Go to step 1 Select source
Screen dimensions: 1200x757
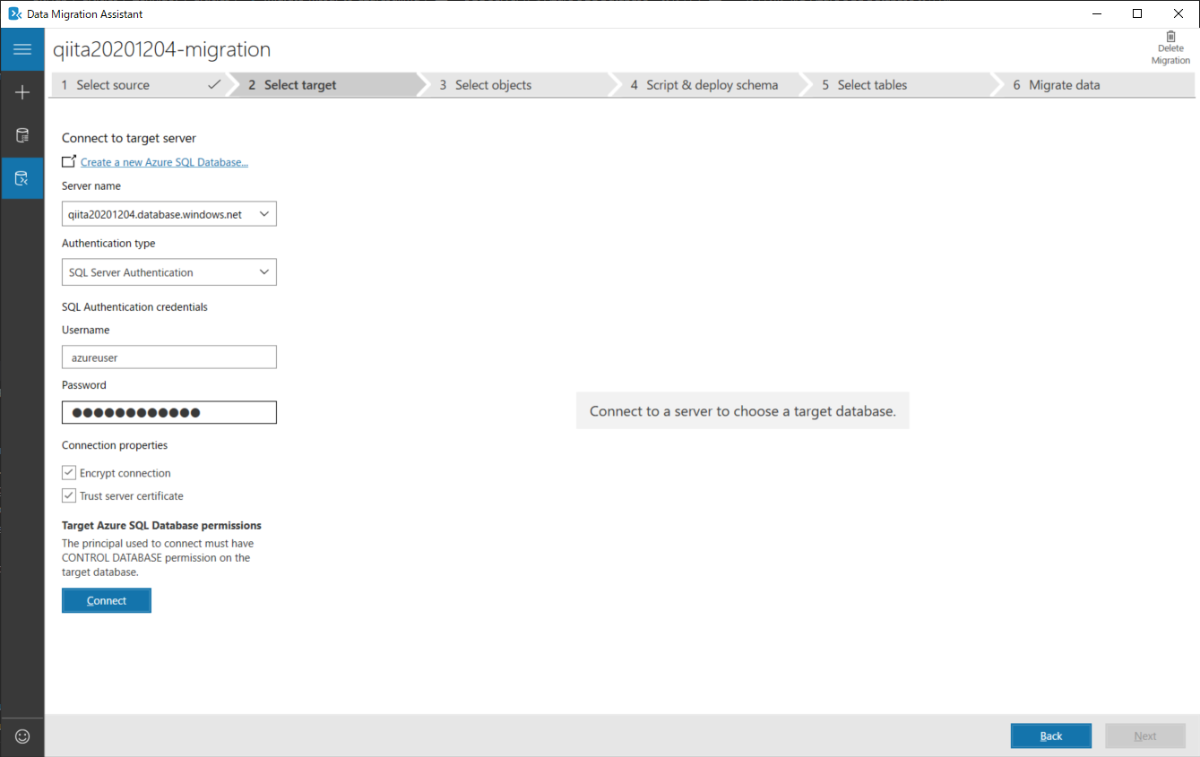pyautogui.click(x=140, y=85)
